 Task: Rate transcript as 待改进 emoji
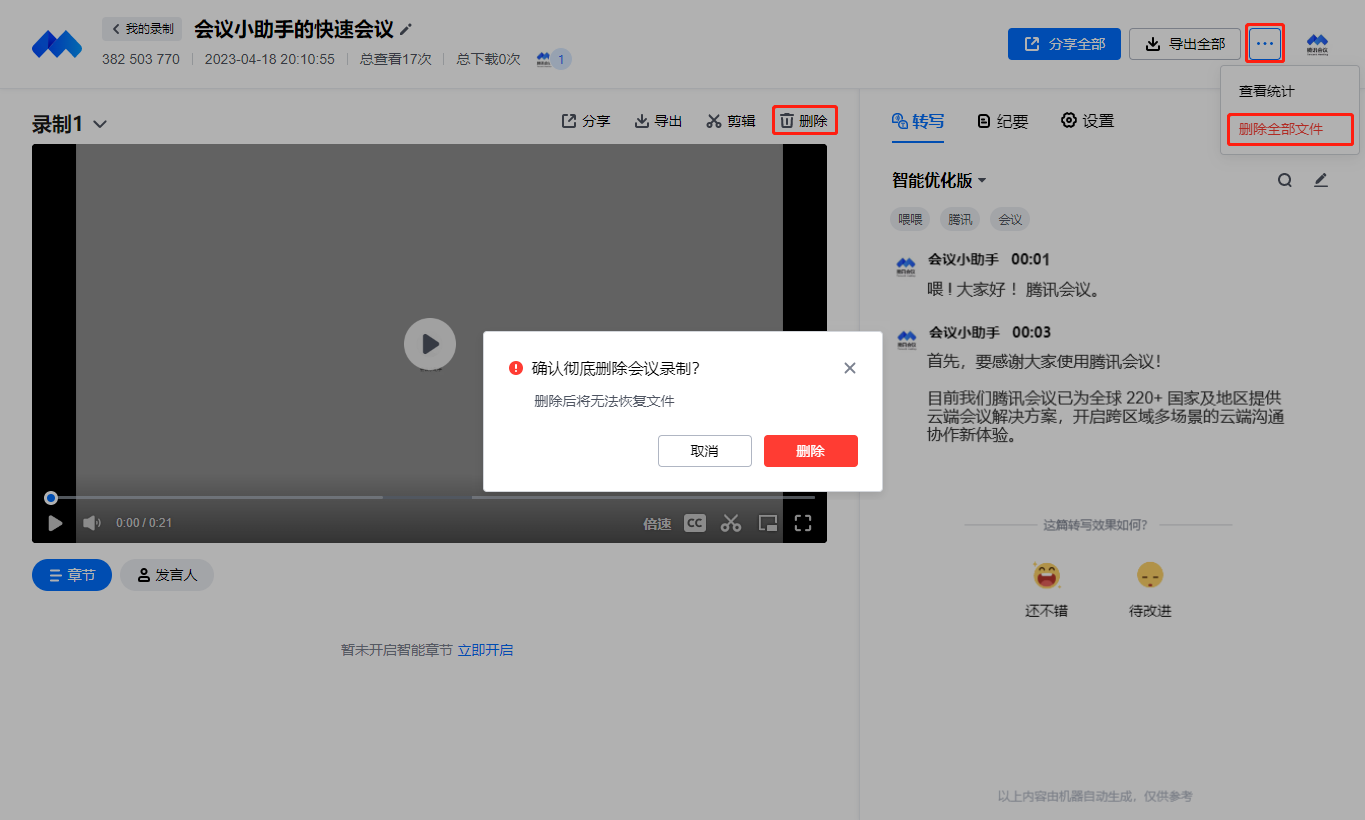1150,576
